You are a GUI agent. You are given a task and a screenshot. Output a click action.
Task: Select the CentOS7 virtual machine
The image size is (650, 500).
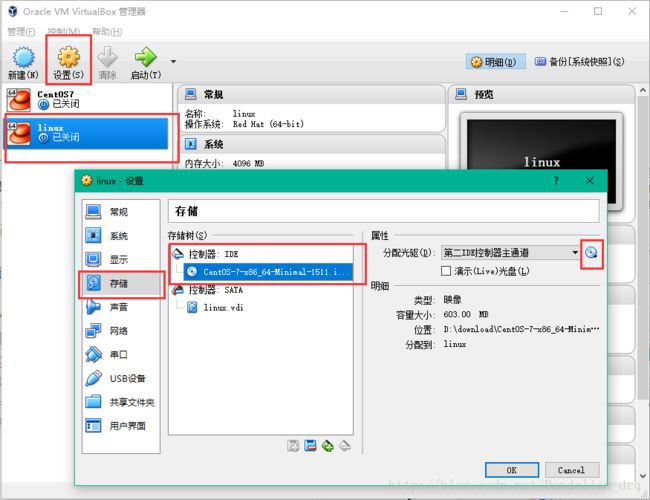[87, 100]
